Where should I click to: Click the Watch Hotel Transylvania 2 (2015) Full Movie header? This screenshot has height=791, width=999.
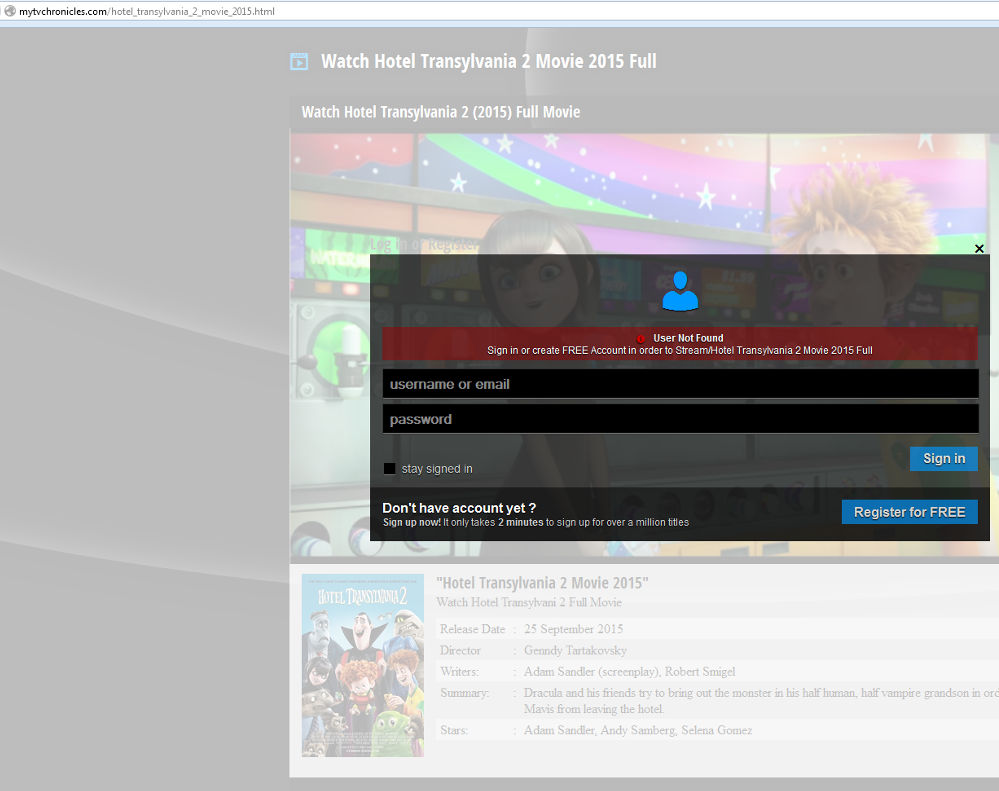point(441,112)
